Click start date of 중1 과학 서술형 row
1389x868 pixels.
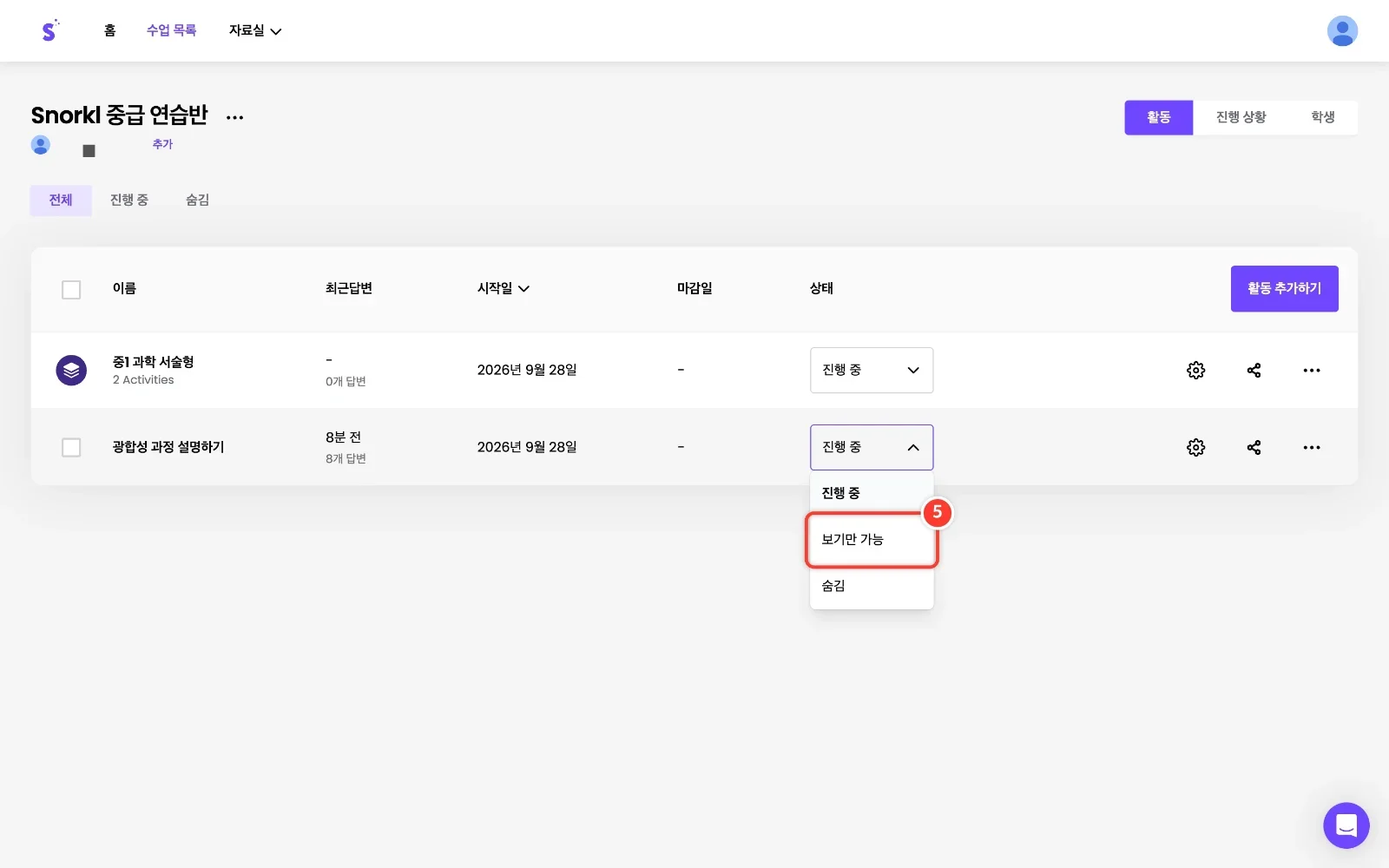[x=527, y=370]
